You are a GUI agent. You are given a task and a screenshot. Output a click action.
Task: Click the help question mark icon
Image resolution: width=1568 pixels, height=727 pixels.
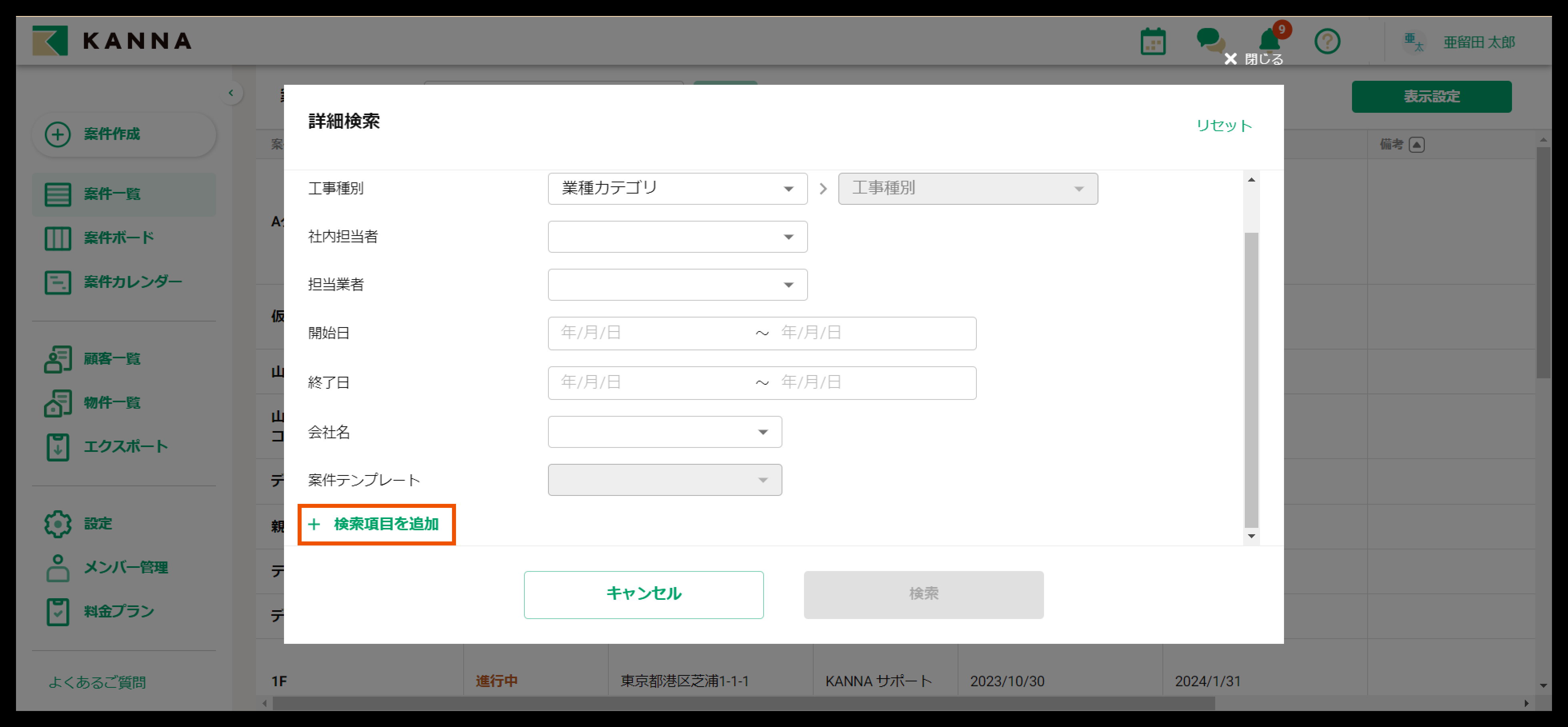[1327, 42]
